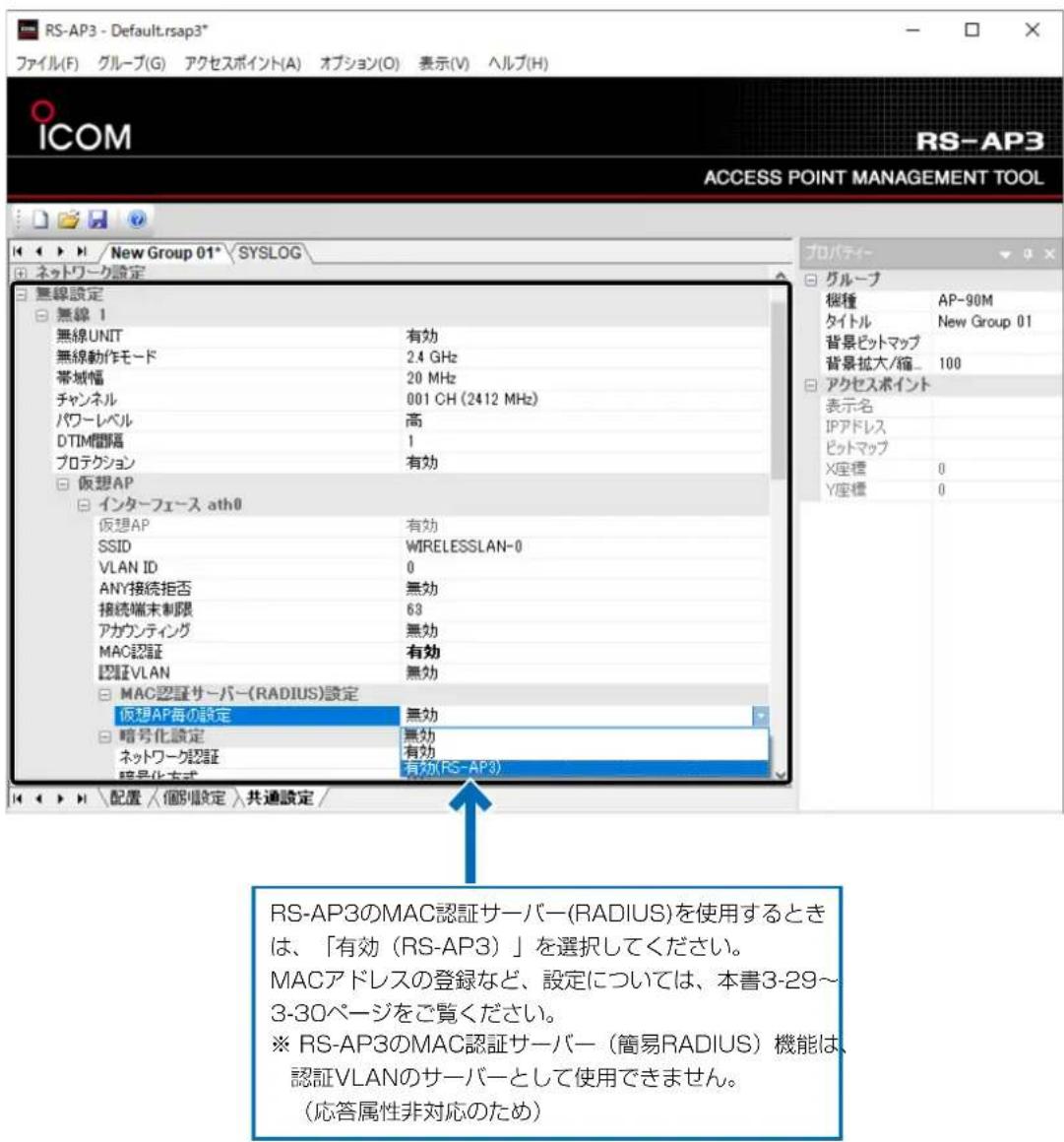Open the ファイル(F) menu
The width and height of the screenshot is (1064, 1142).
click(47, 63)
